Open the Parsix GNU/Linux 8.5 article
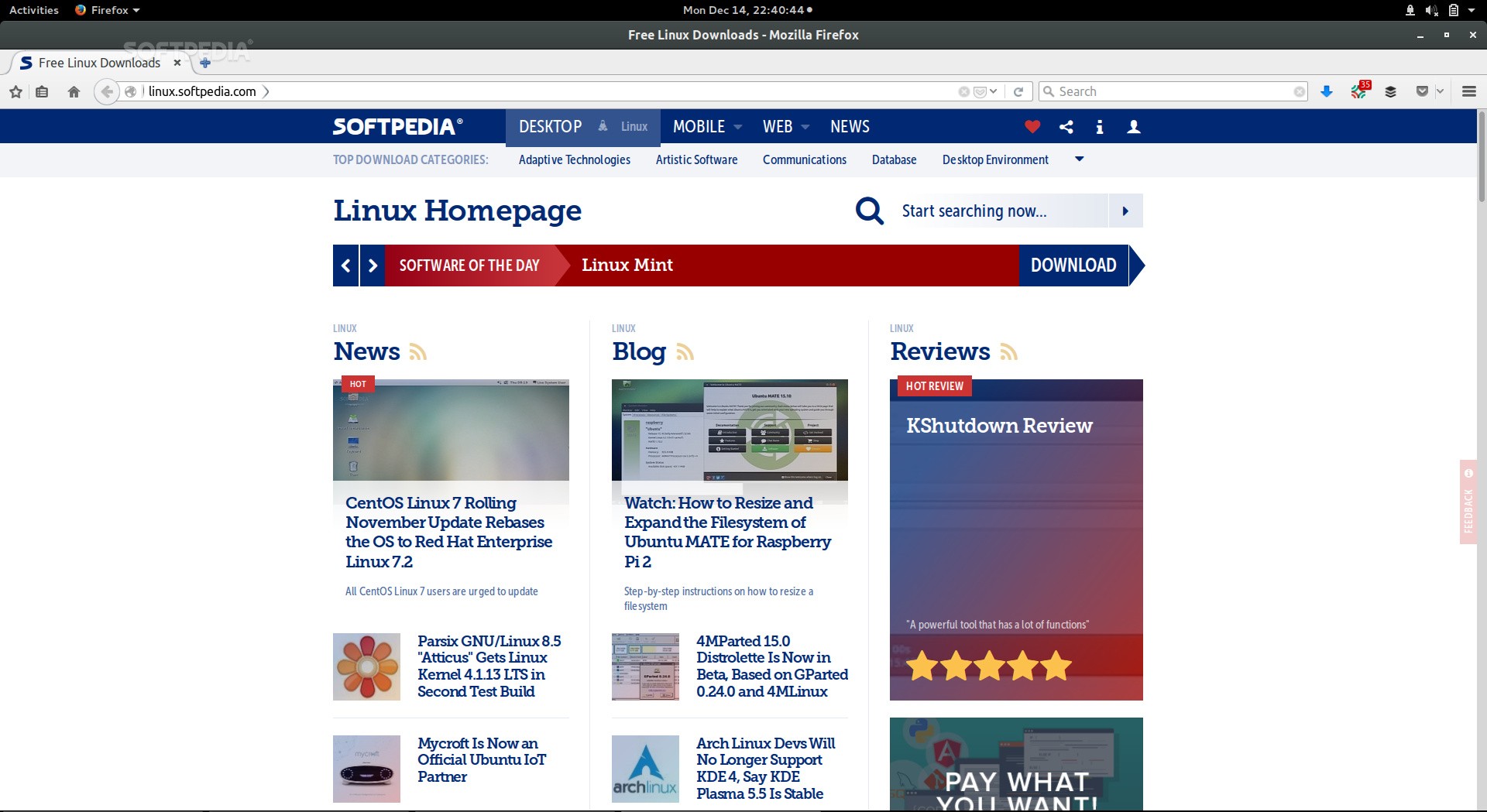Image resolution: width=1487 pixels, height=812 pixels. click(x=489, y=666)
